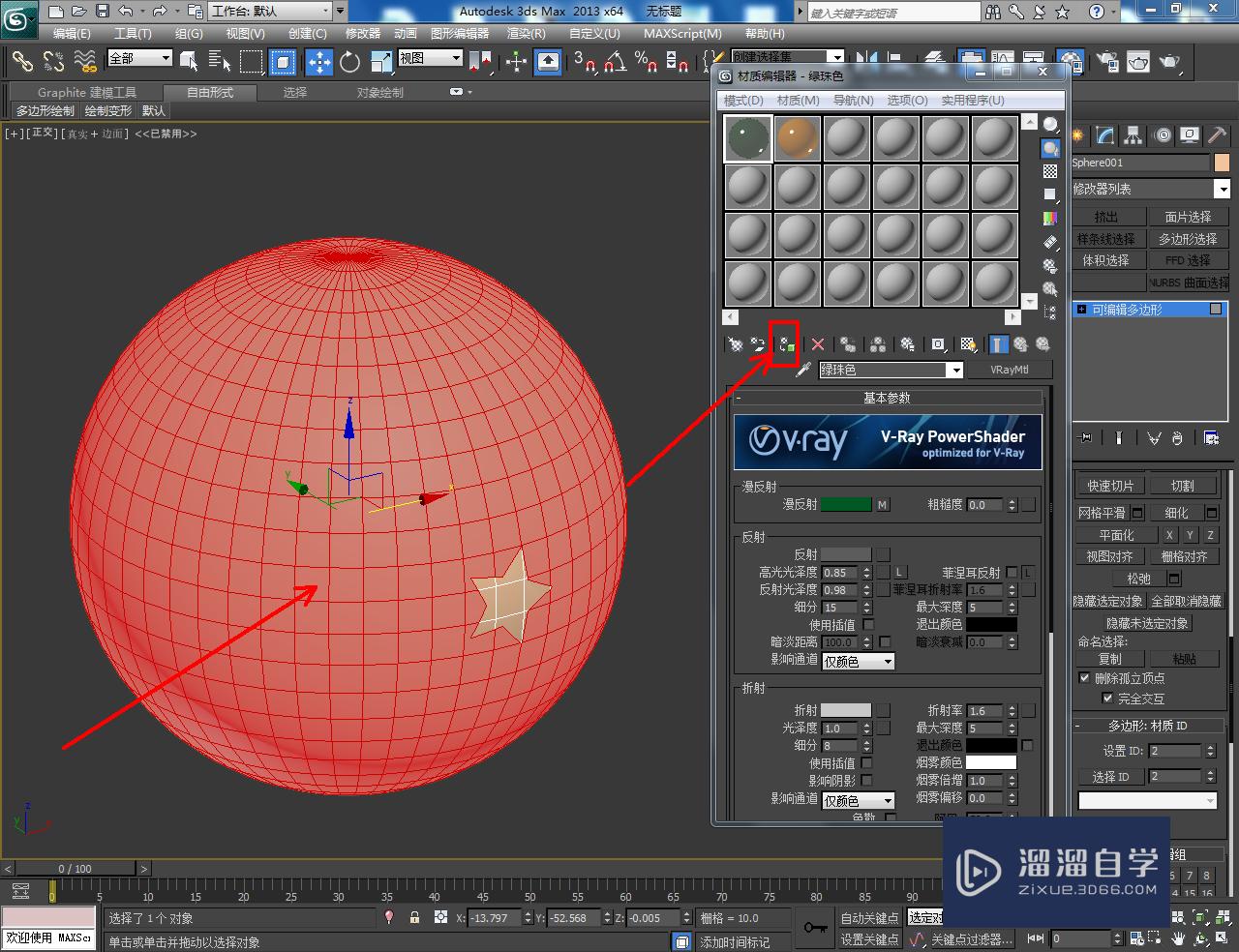1239x952 pixels.
Task: Click Put Material to Scene icon
Action: coord(758,344)
